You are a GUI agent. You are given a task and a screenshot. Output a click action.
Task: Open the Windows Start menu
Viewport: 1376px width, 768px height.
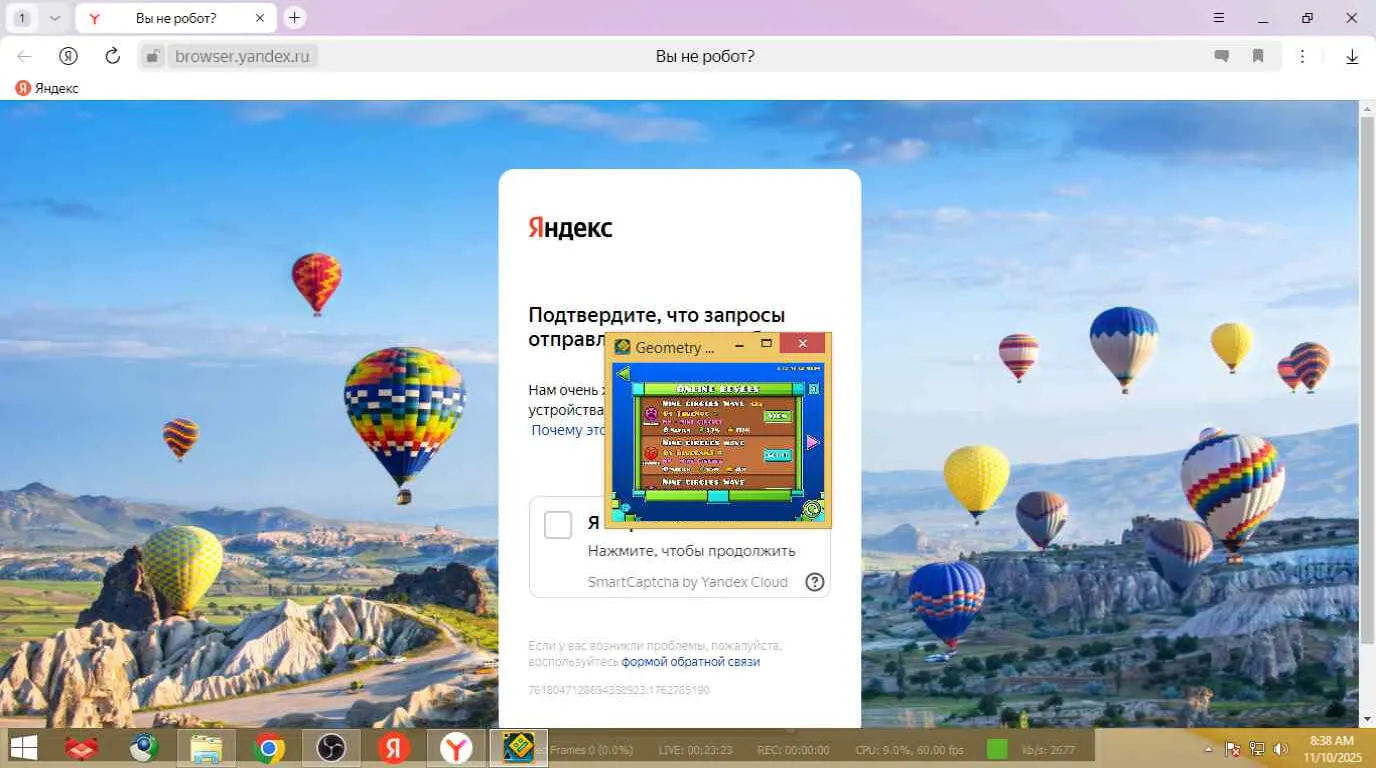pos(24,748)
